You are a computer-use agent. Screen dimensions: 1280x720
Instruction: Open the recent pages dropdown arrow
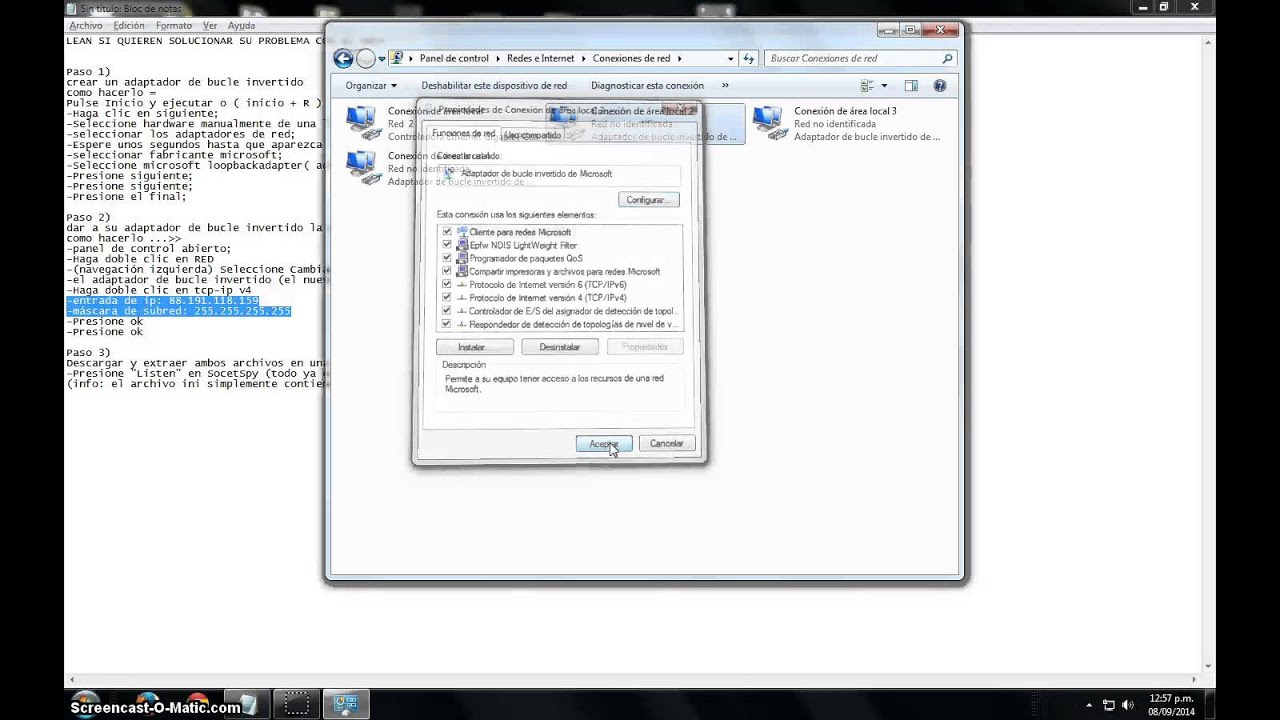(x=382, y=59)
